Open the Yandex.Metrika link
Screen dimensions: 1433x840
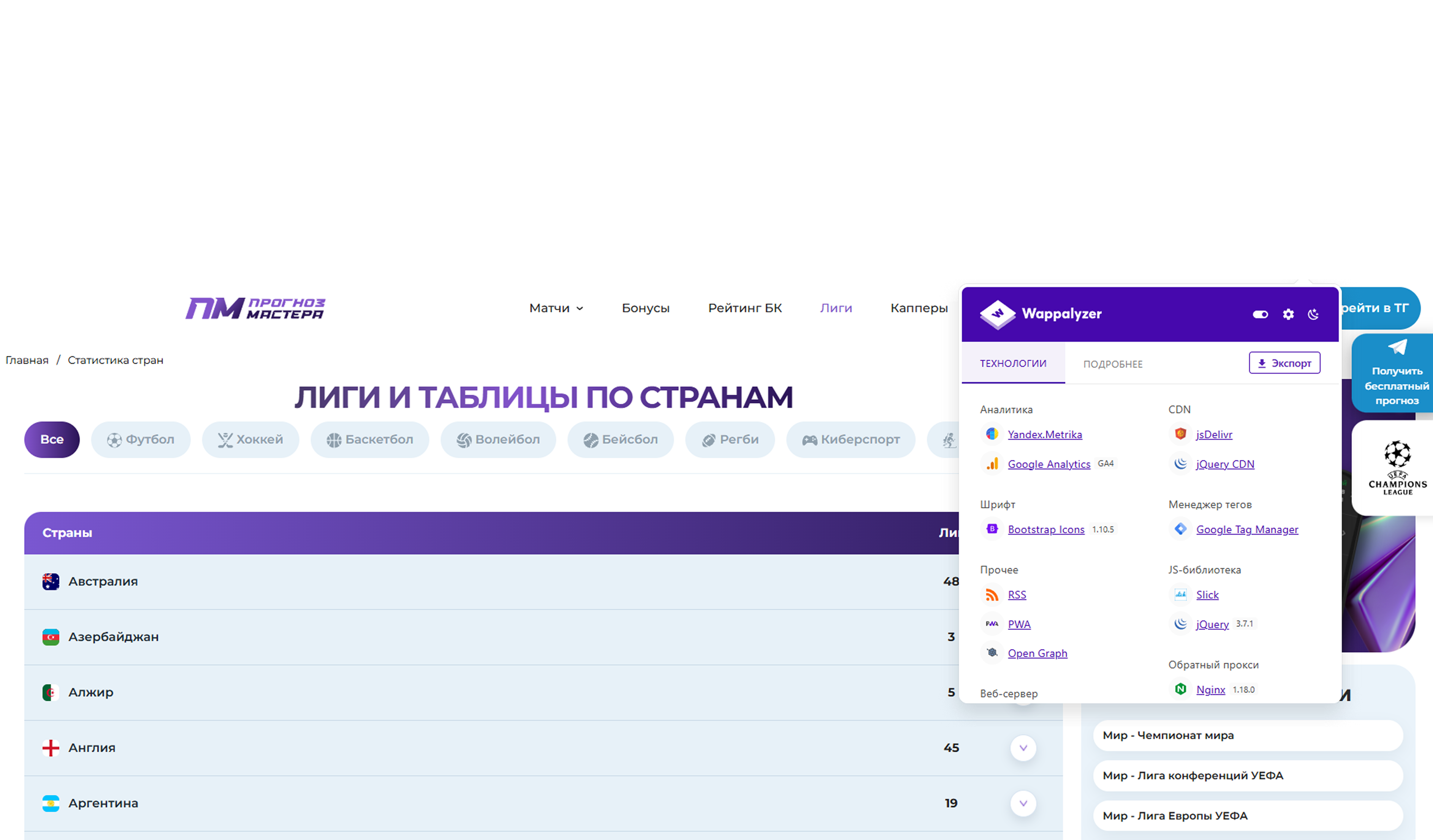(x=1045, y=434)
